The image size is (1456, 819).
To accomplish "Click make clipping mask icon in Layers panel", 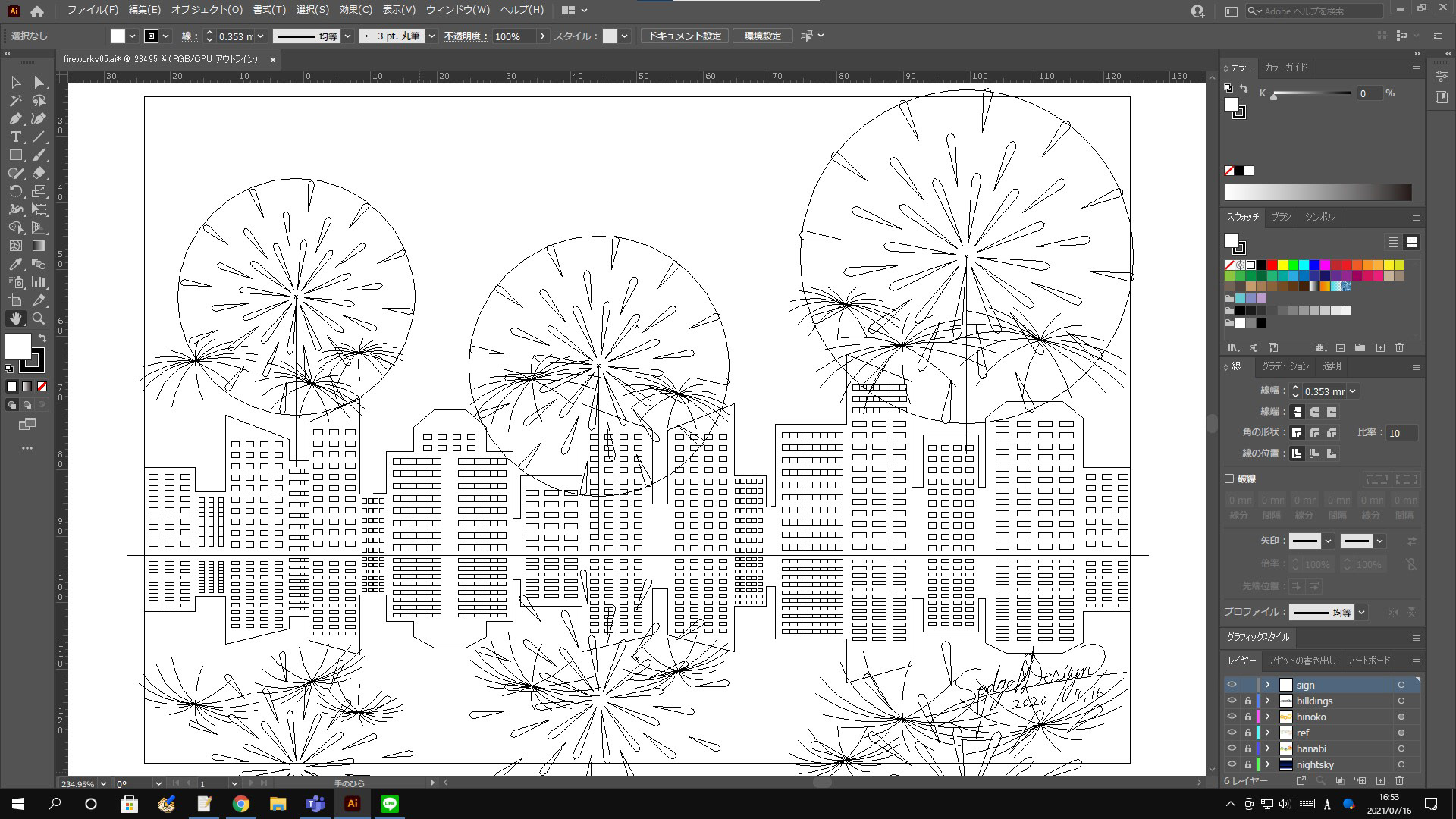I will pos(1340,780).
